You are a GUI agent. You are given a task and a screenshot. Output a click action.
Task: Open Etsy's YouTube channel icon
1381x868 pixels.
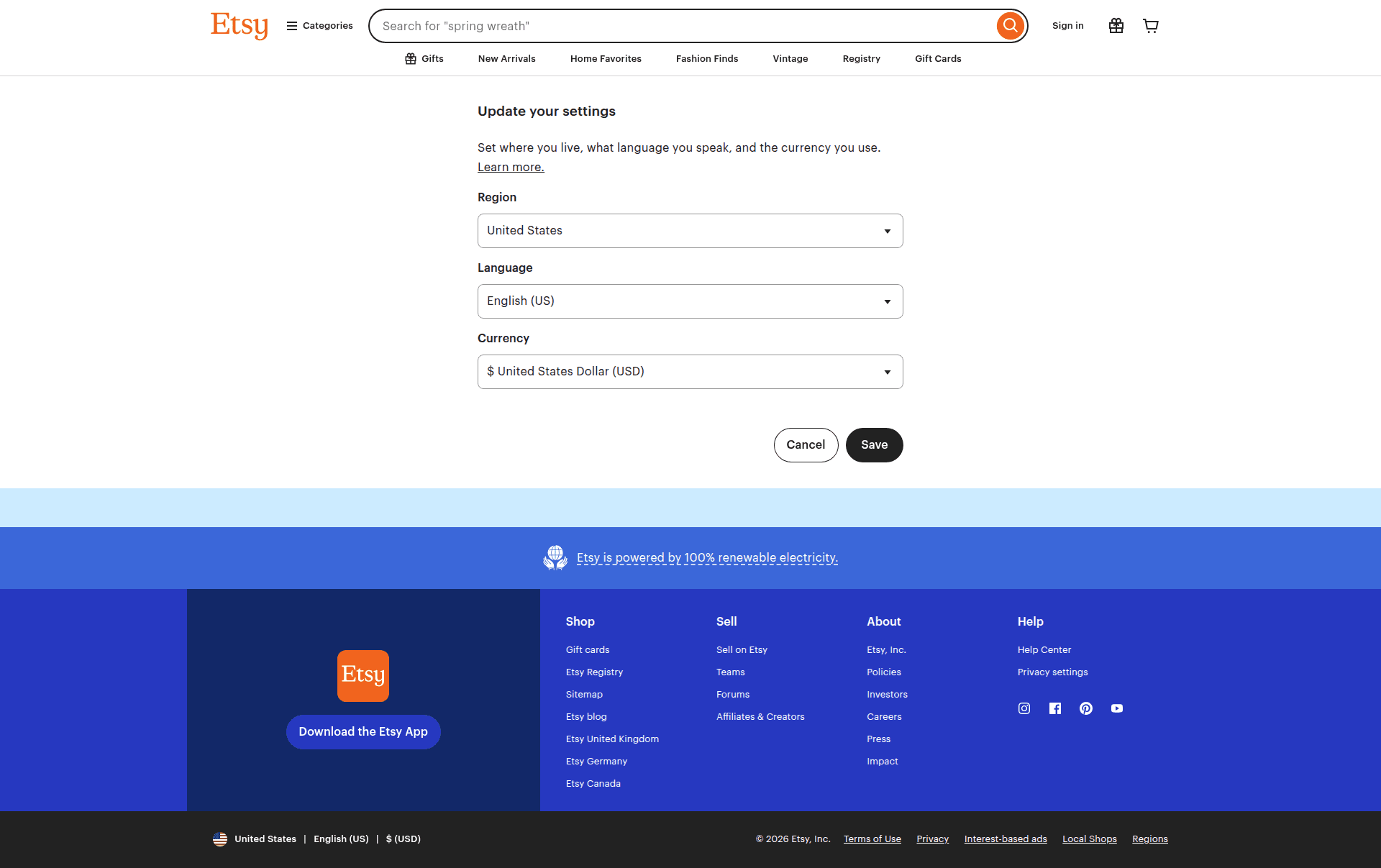[1117, 708]
